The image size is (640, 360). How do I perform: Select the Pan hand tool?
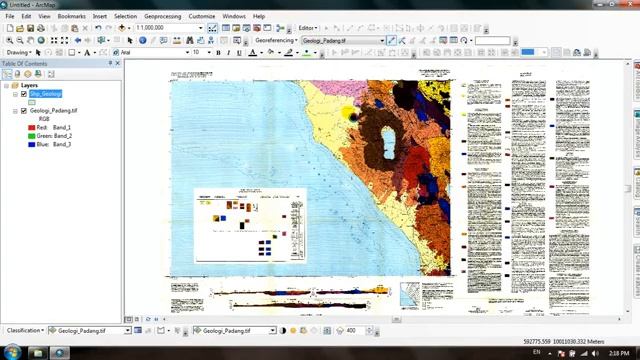pyautogui.click(x=31, y=40)
